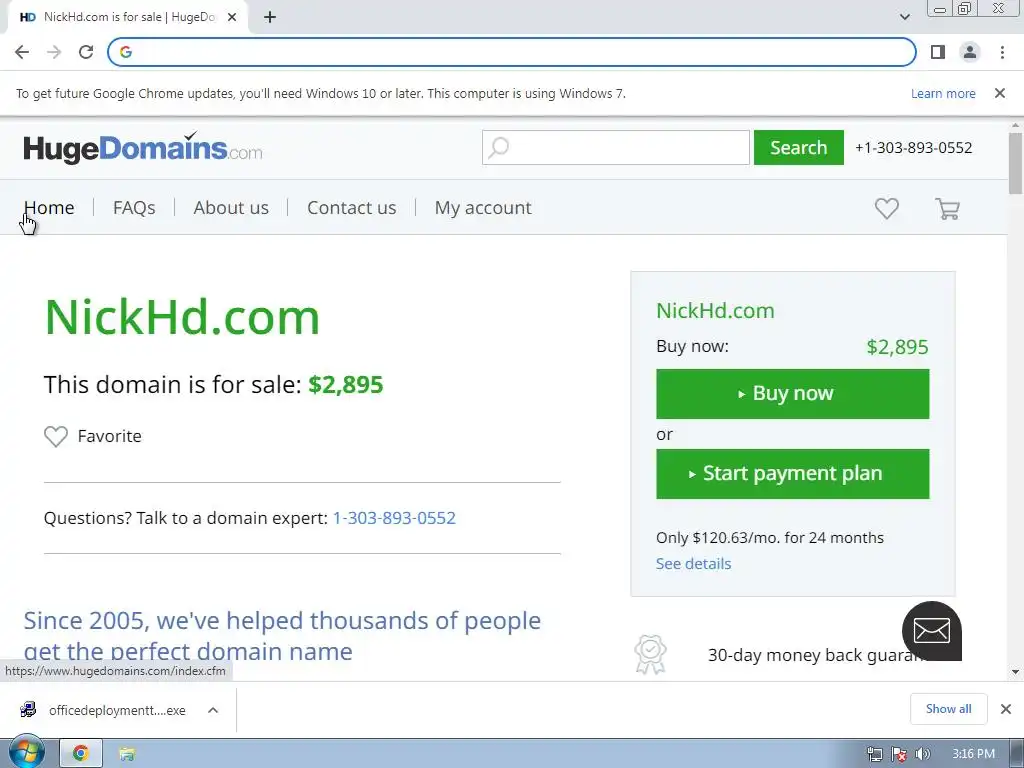Click the green Buy now button

pos(792,394)
